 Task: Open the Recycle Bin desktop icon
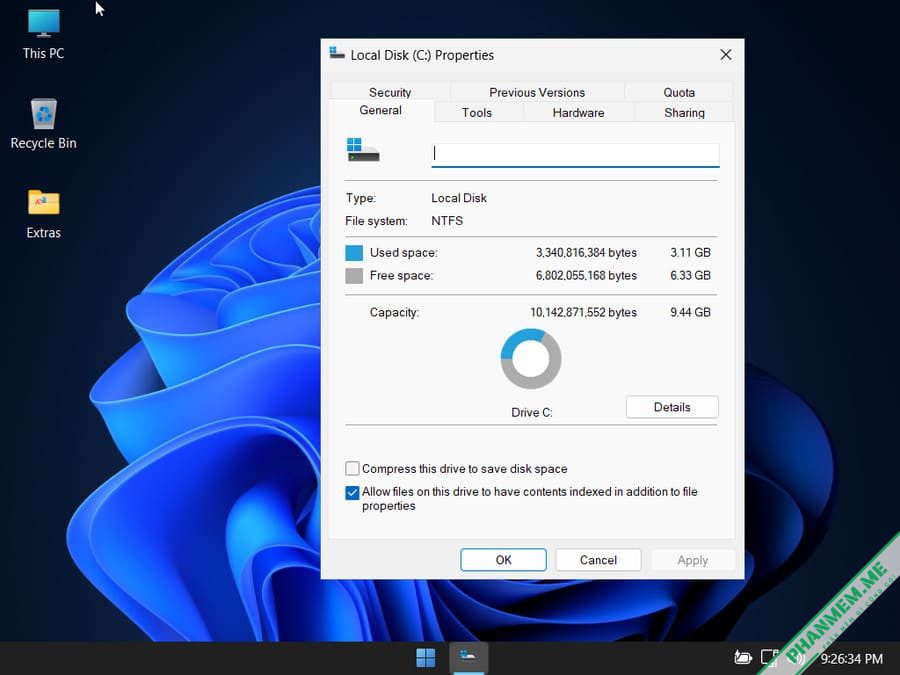pyautogui.click(x=44, y=123)
